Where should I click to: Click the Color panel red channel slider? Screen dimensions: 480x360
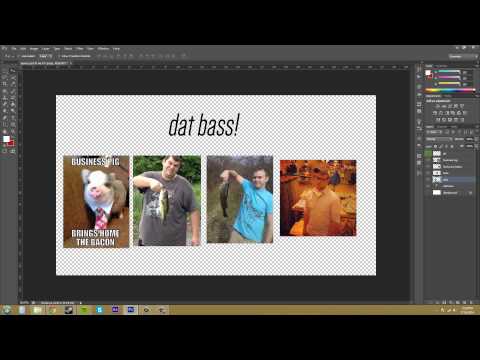coord(448,71)
